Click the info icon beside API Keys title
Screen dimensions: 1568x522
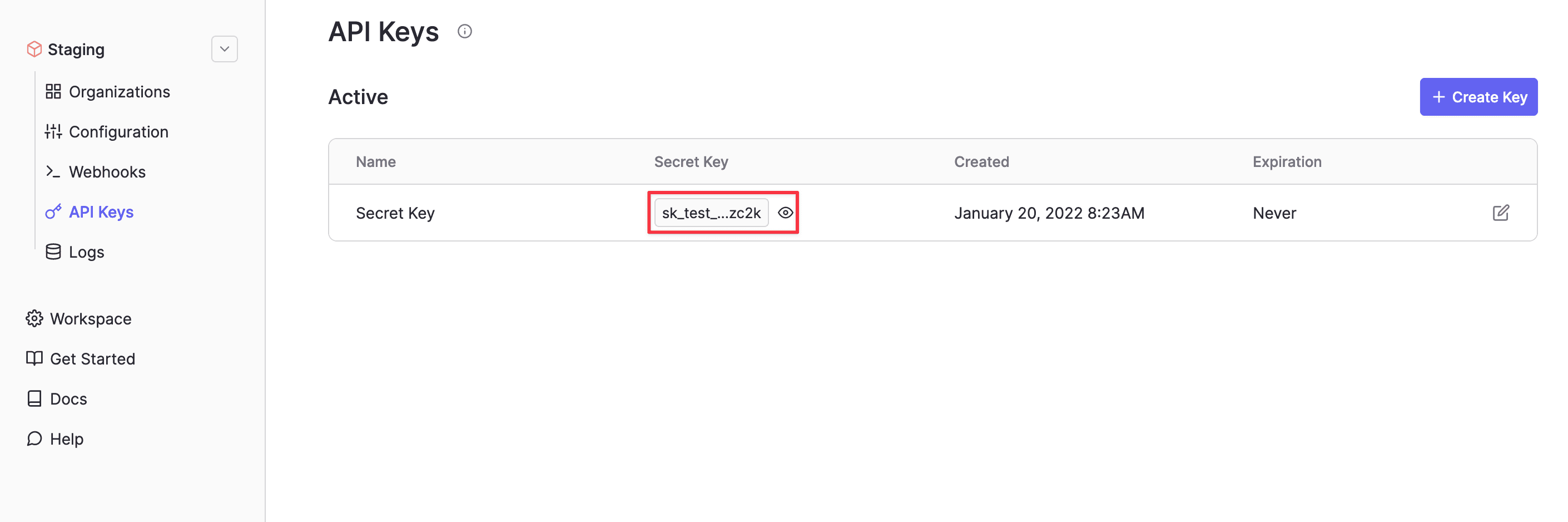(x=464, y=31)
